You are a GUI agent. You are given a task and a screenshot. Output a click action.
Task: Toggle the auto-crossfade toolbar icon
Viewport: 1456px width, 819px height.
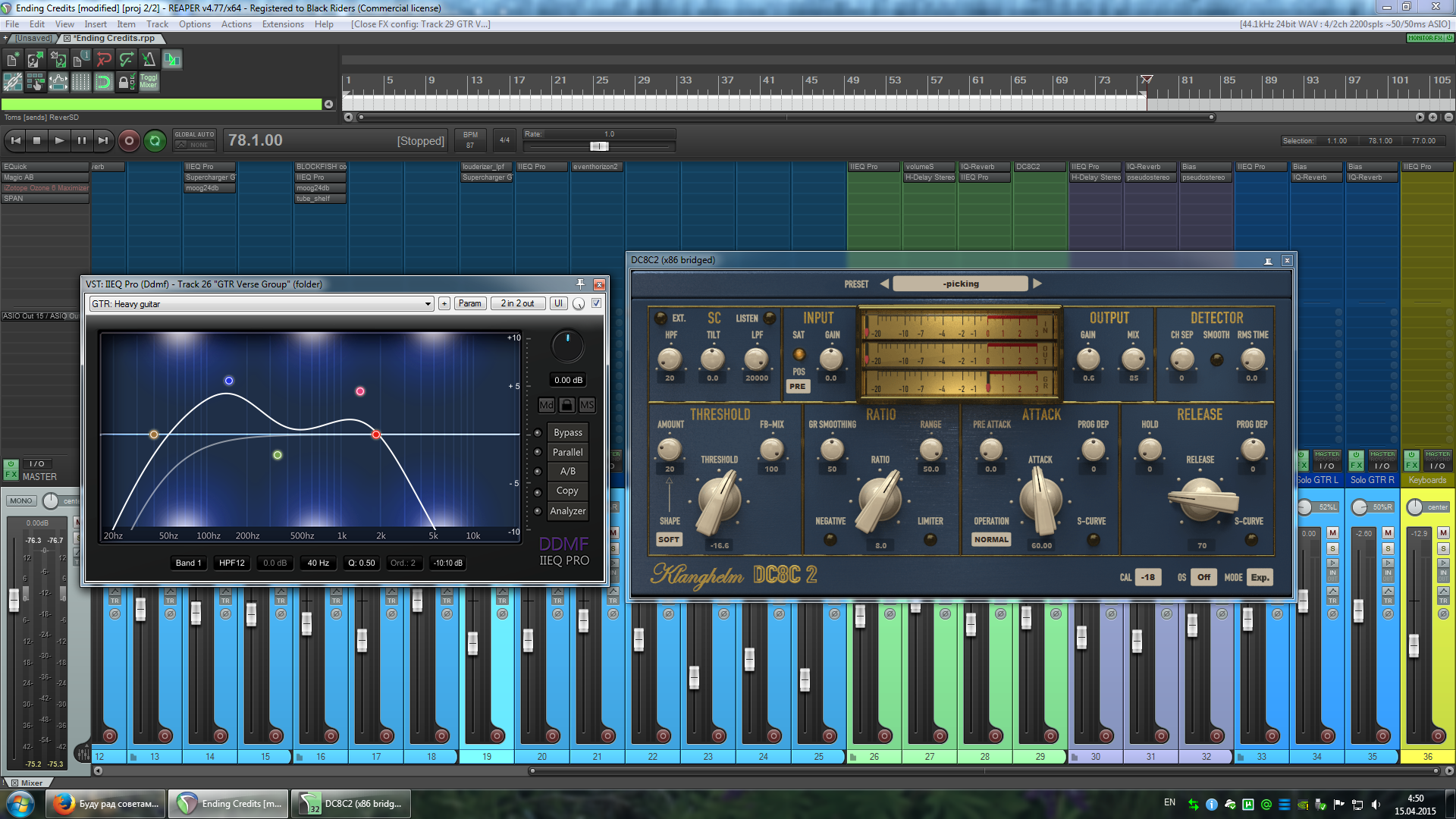click(x=172, y=59)
